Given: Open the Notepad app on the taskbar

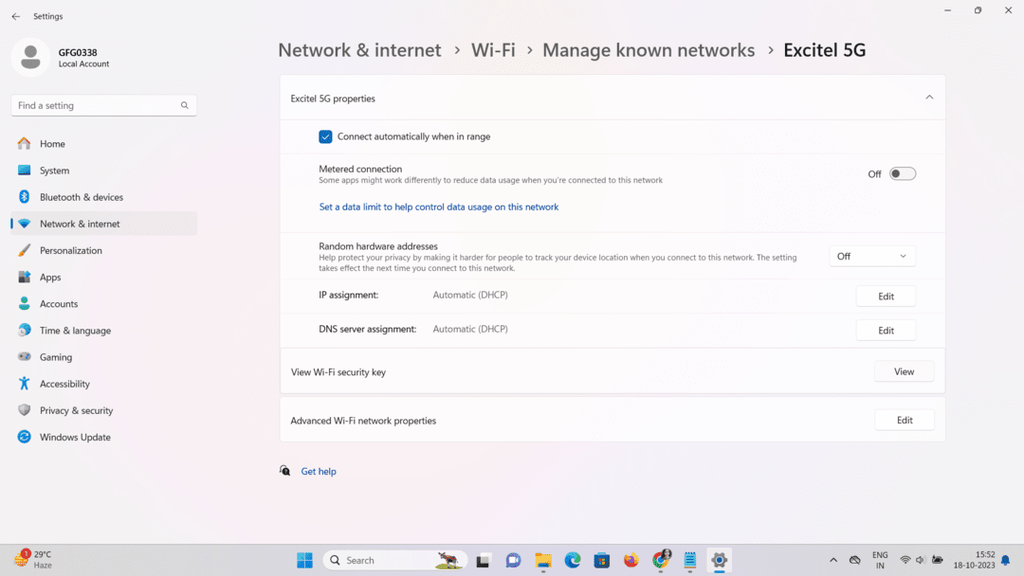Looking at the screenshot, I should [690, 560].
